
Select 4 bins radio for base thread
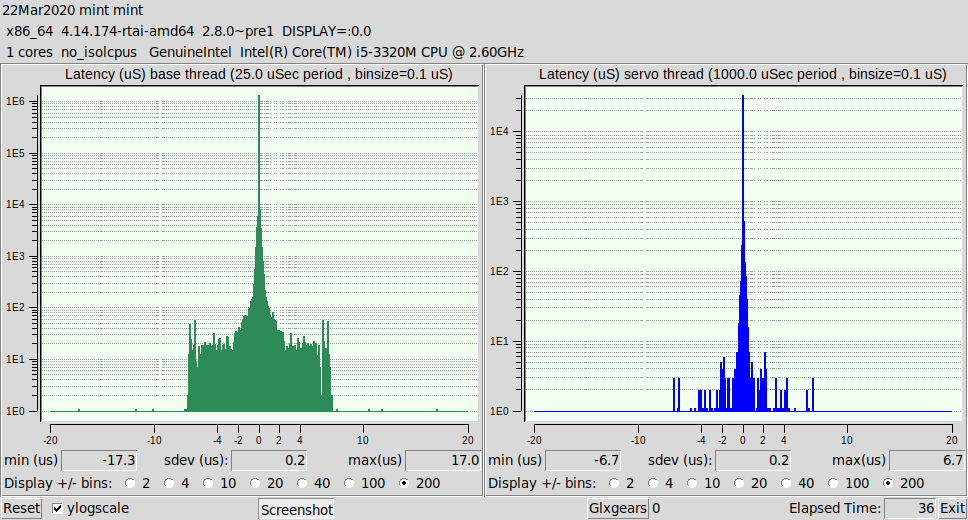tap(169, 483)
